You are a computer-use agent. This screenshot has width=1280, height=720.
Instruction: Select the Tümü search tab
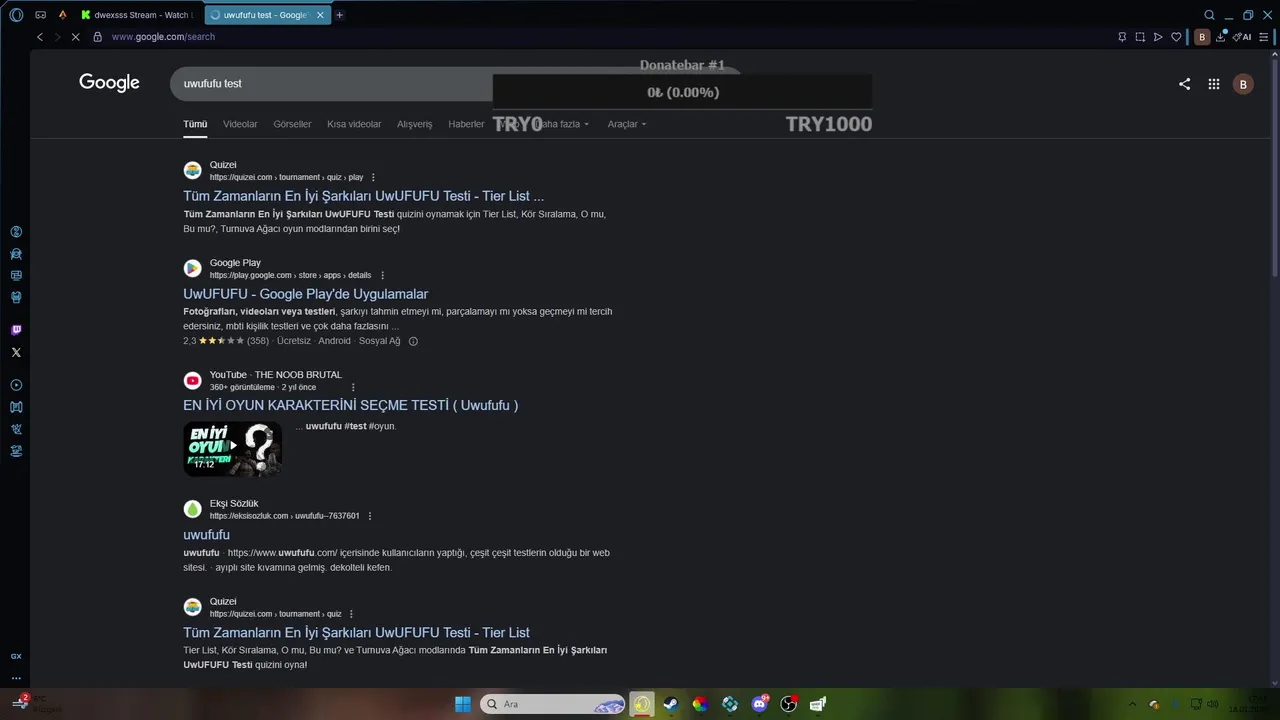(195, 124)
